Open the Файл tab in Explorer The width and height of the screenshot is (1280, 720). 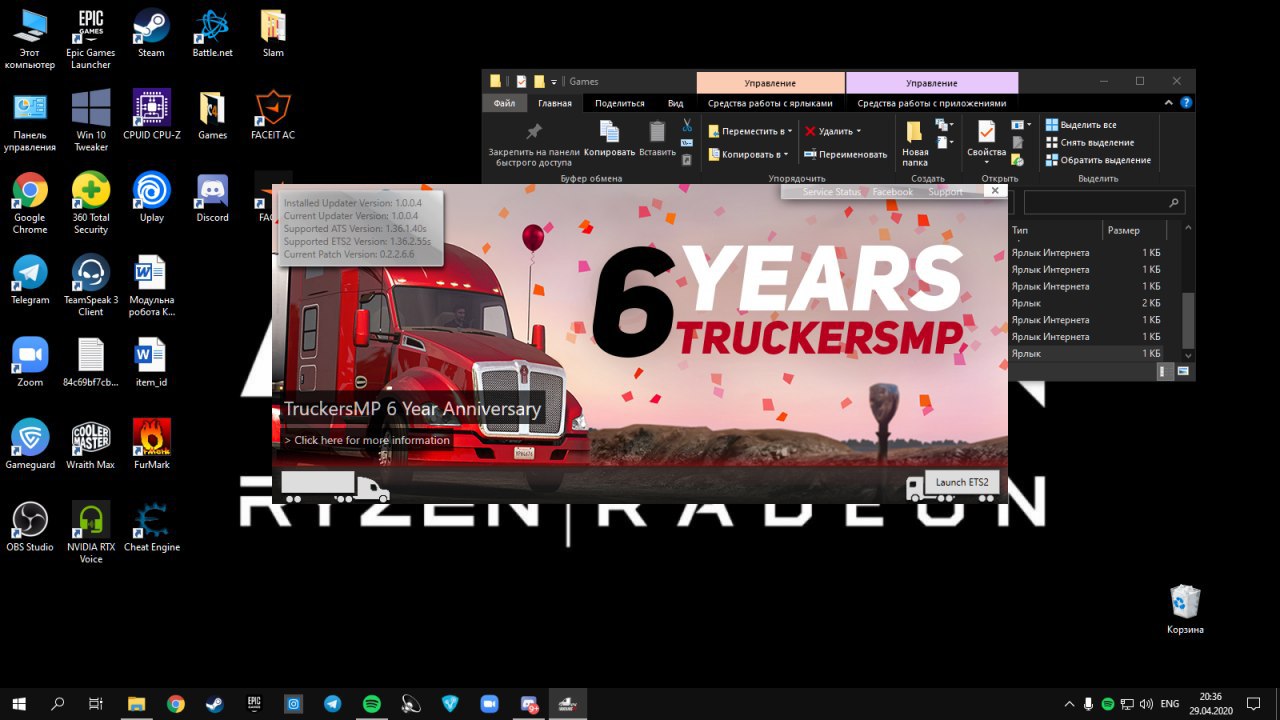click(504, 103)
